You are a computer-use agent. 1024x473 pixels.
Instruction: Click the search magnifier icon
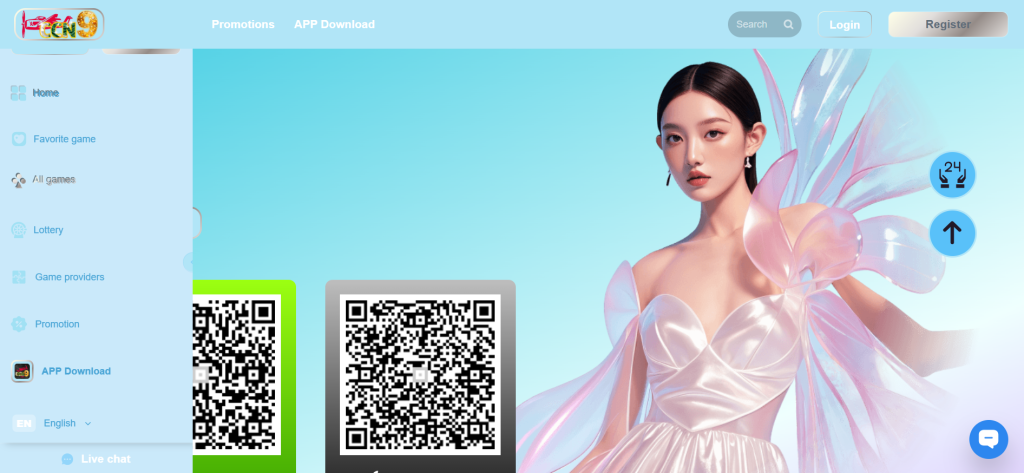(788, 25)
